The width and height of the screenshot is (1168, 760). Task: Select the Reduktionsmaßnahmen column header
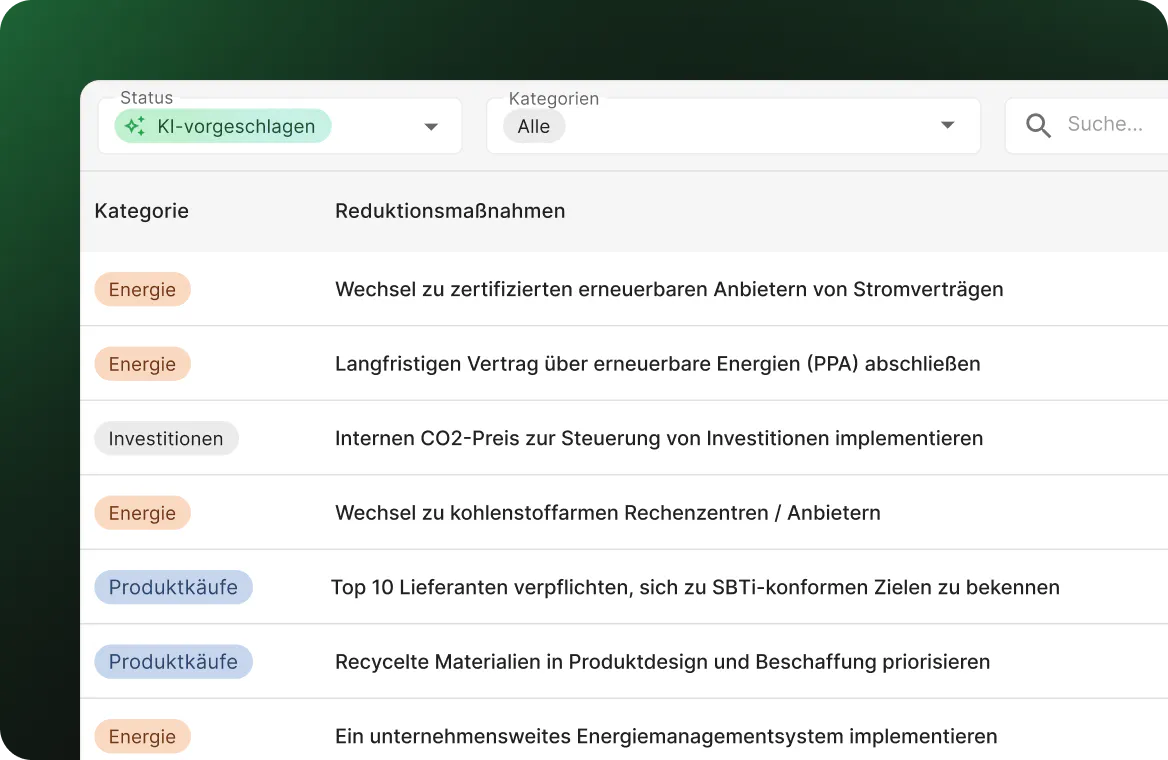coord(450,211)
